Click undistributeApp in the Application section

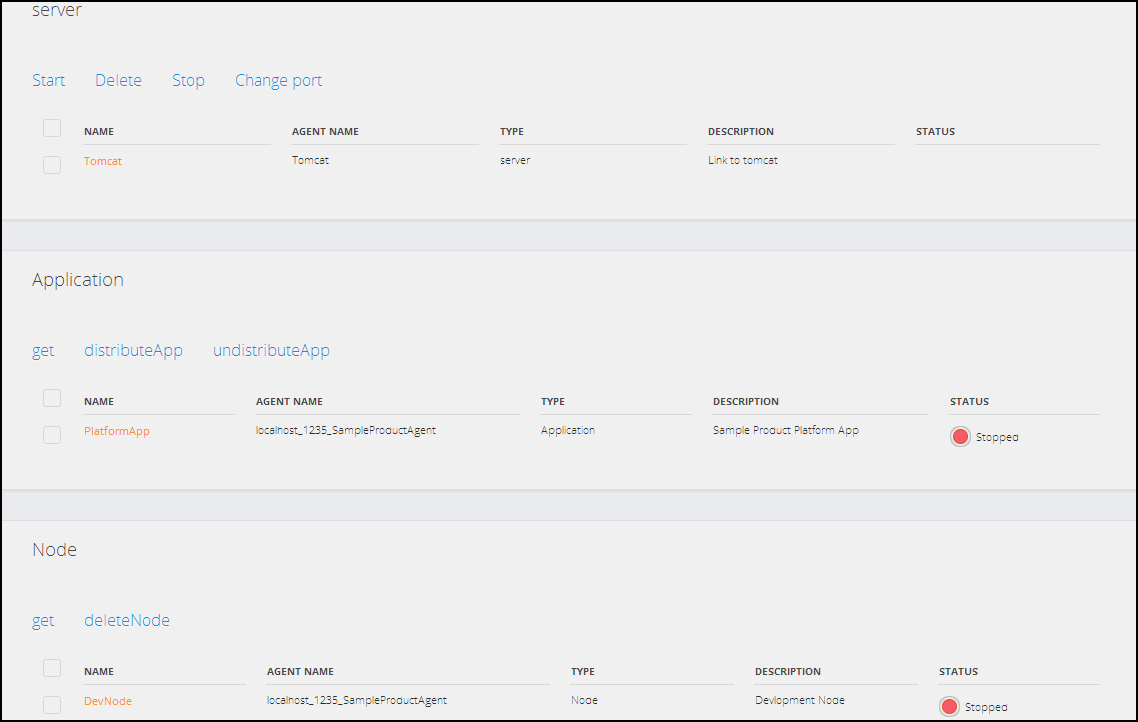coord(271,350)
